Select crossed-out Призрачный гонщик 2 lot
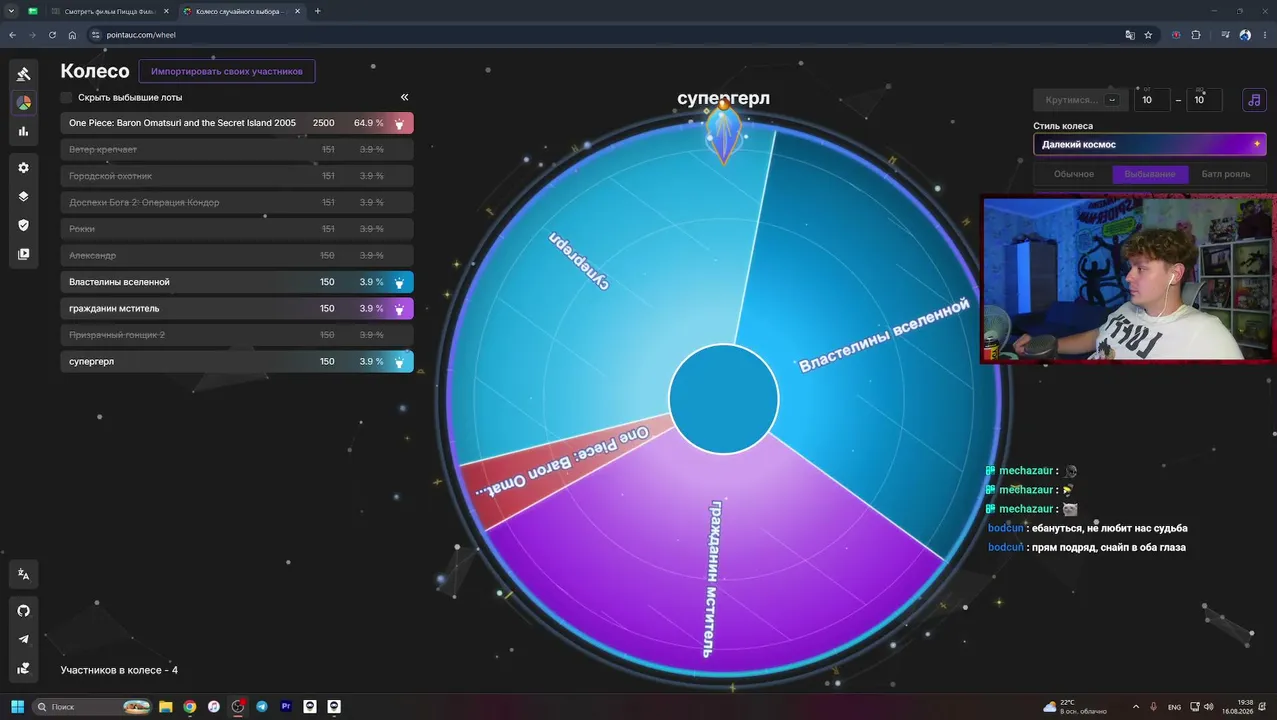Viewport: 1277px width, 720px height. [x=237, y=335]
